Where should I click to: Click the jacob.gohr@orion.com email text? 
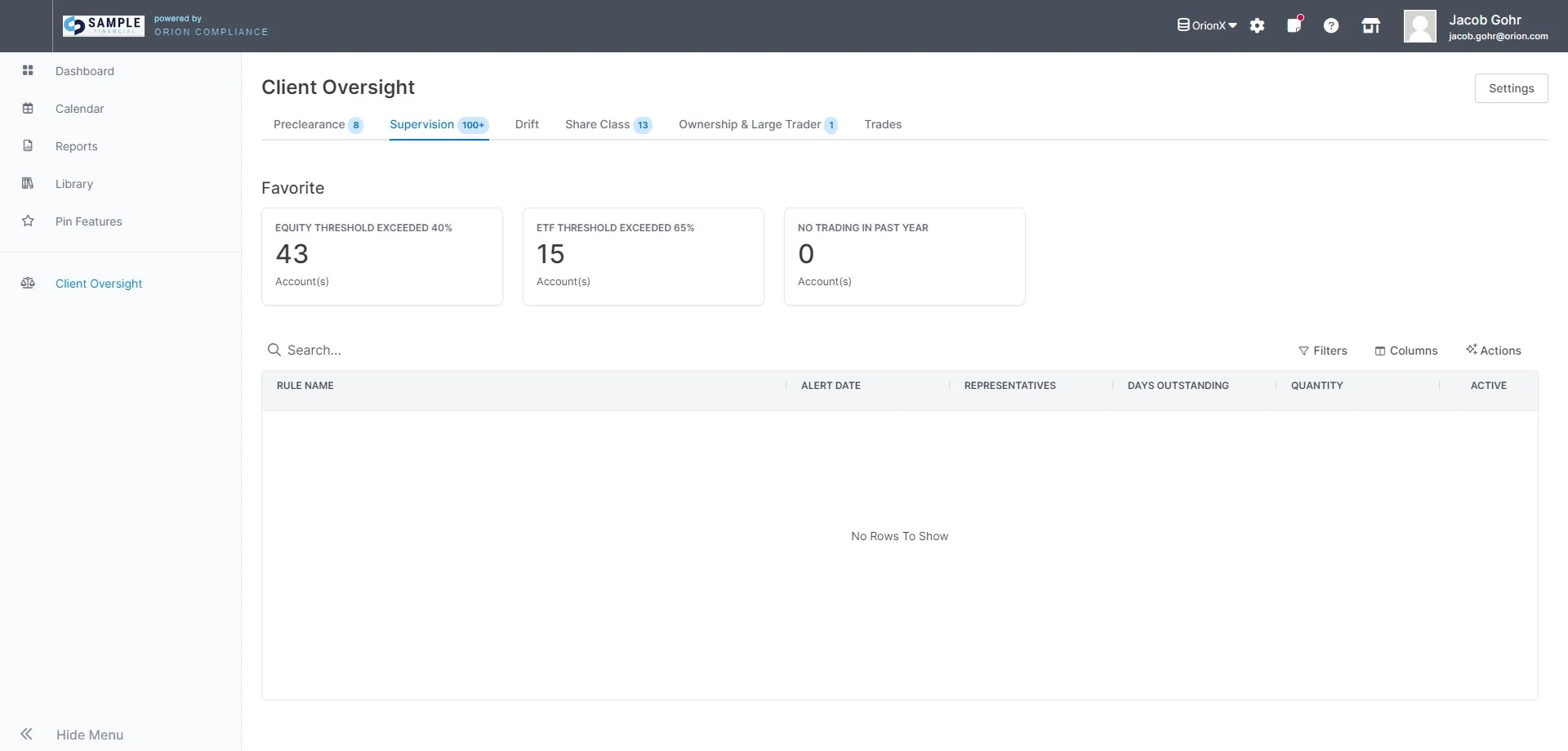point(1498,36)
